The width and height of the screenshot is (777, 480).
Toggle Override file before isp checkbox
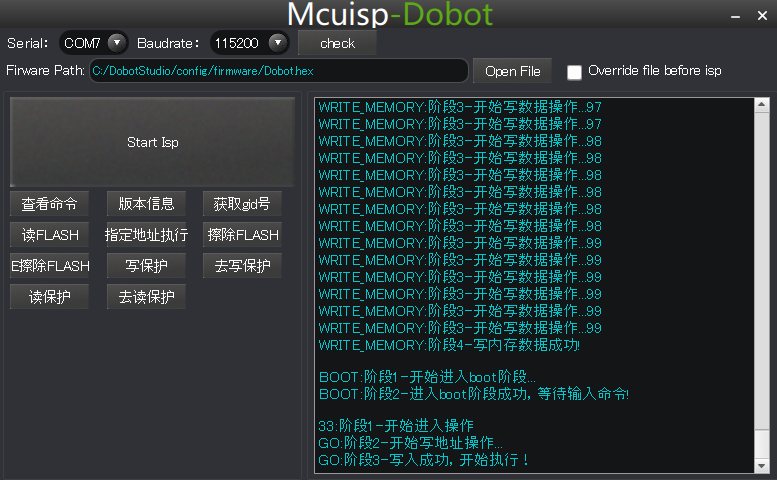point(574,72)
